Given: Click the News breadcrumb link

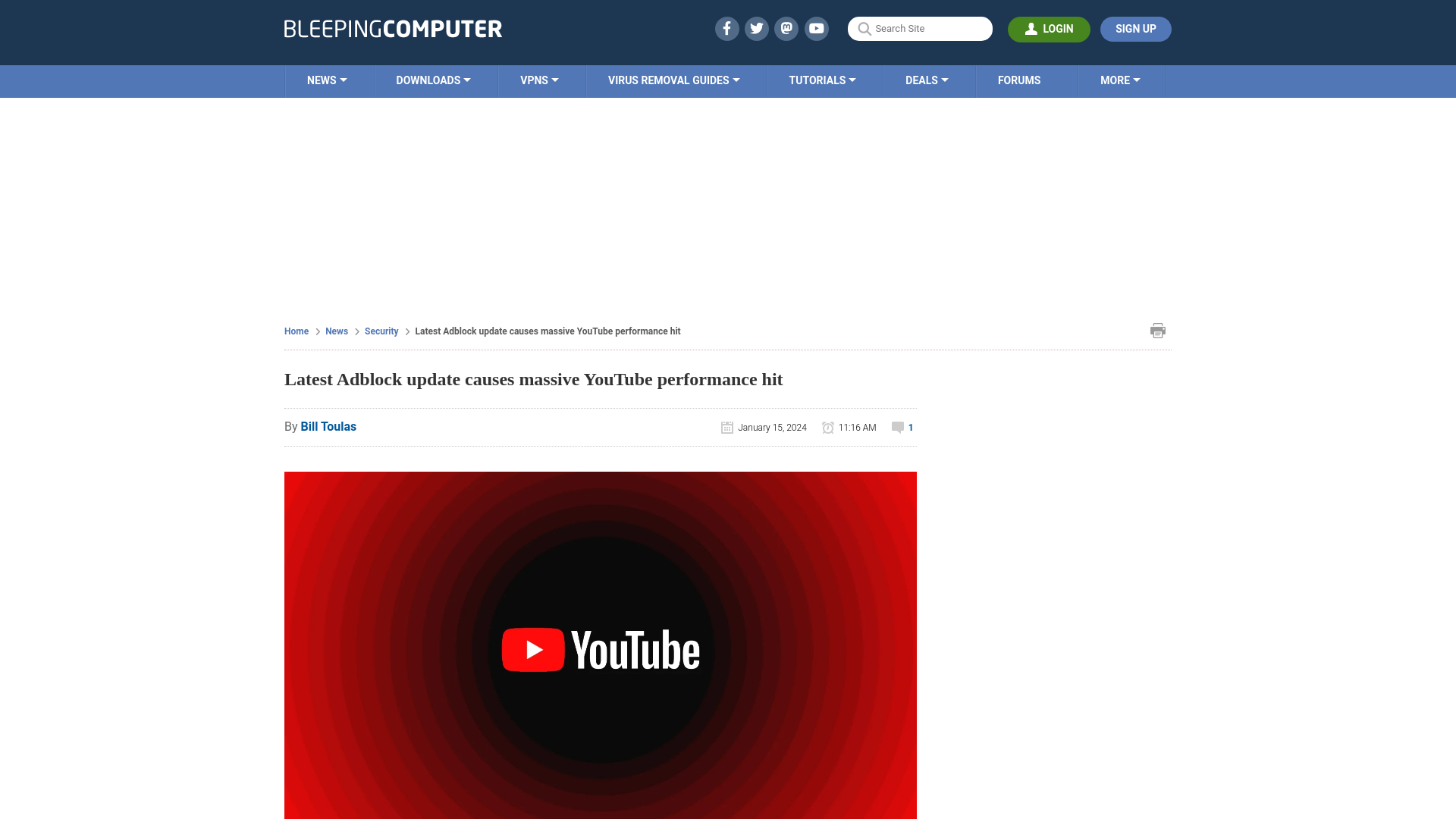Looking at the screenshot, I should tap(336, 331).
